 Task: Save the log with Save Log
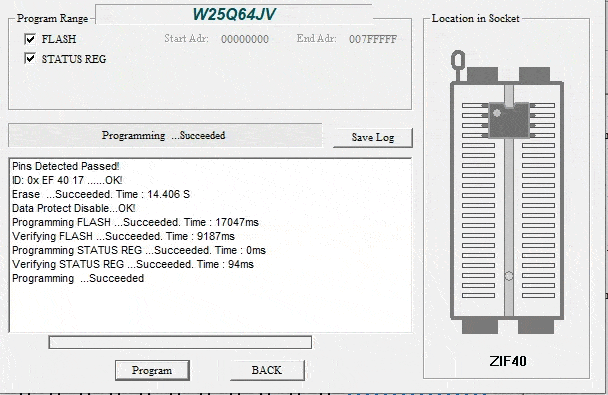pyautogui.click(x=373, y=137)
